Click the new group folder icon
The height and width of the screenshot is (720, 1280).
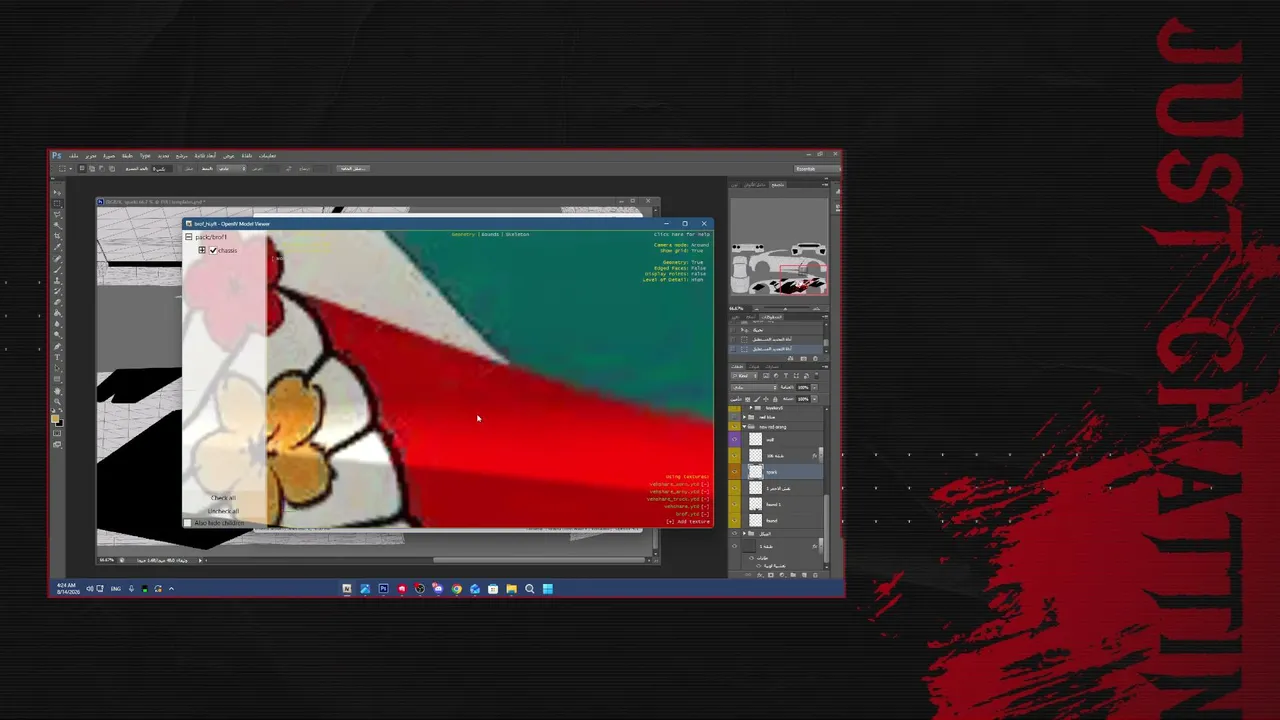(x=792, y=575)
